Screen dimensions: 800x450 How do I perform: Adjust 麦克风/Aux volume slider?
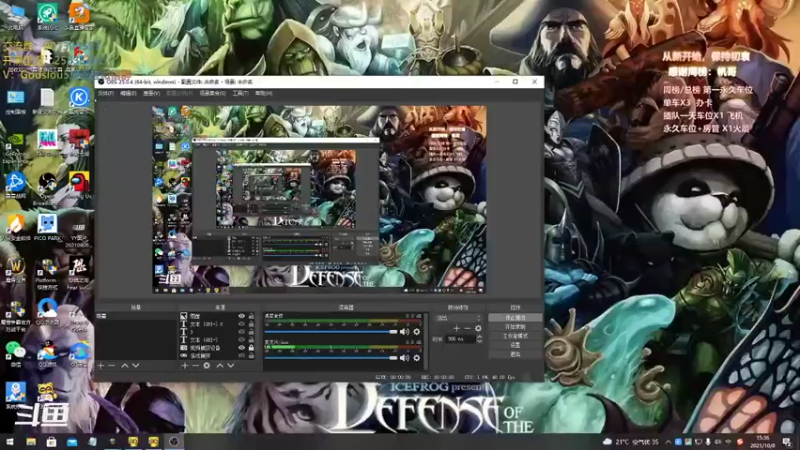(331, 358)
